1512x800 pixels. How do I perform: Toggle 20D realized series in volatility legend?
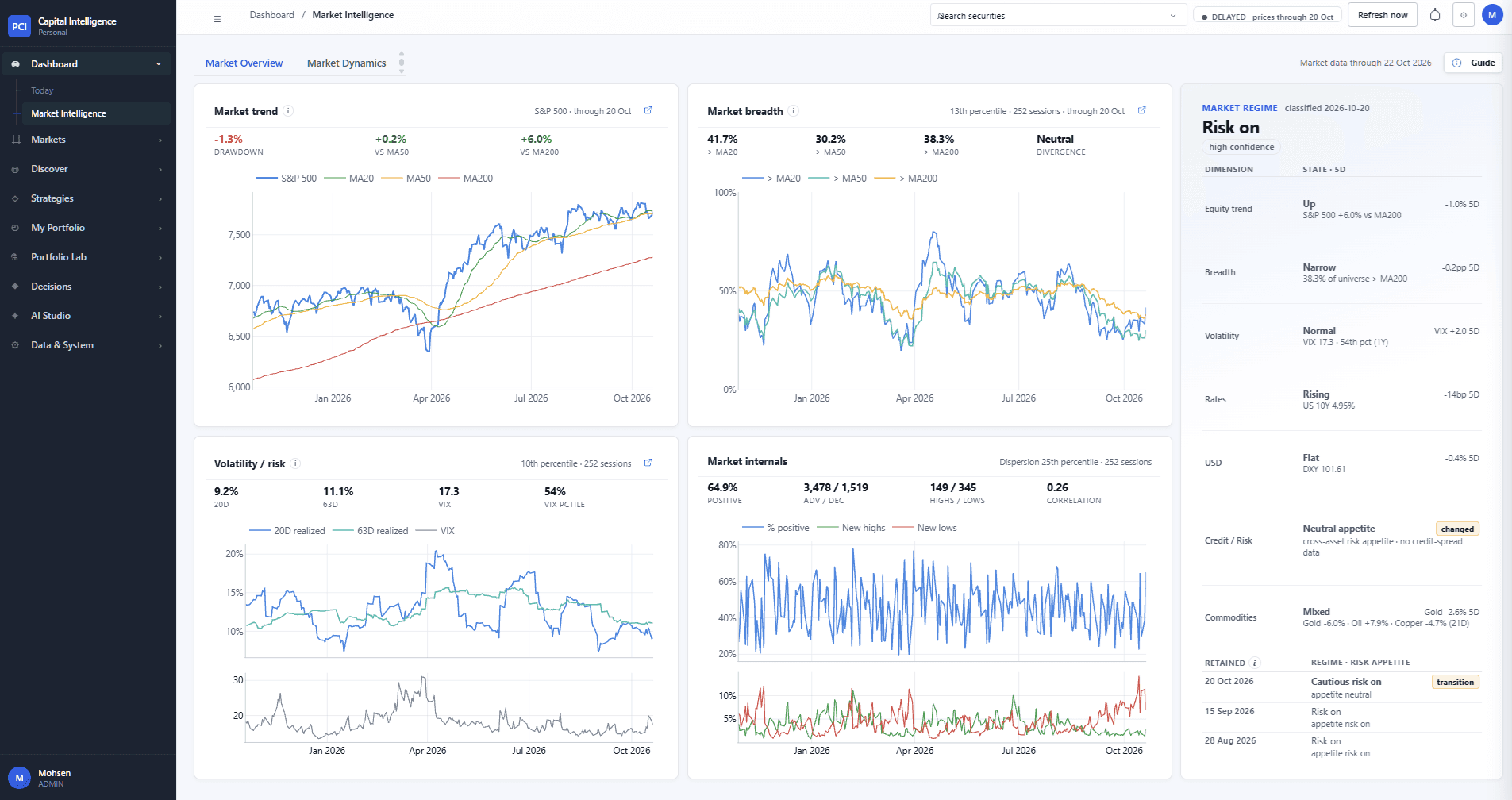tap(287, 531)
